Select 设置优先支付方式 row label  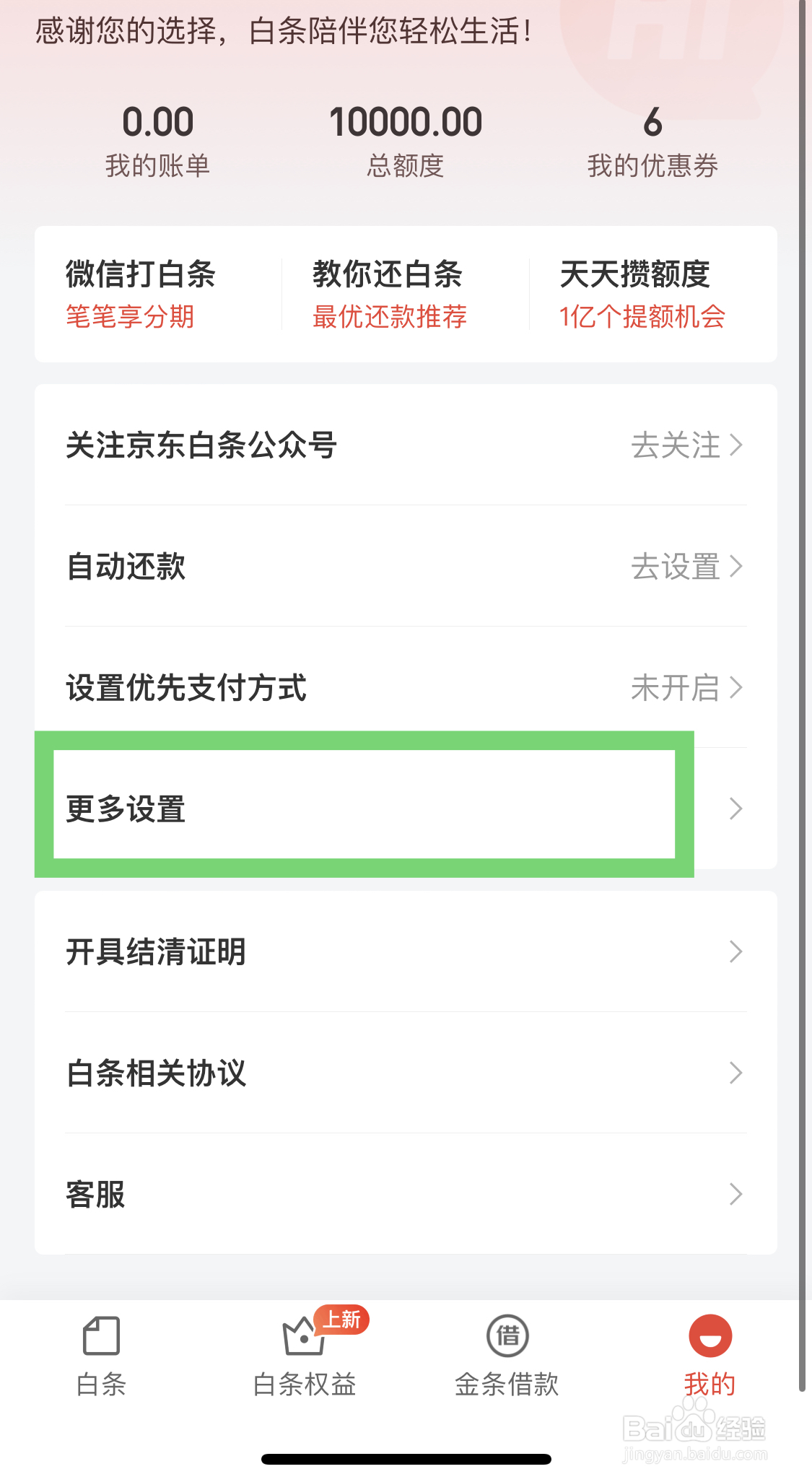pos(186,687)
